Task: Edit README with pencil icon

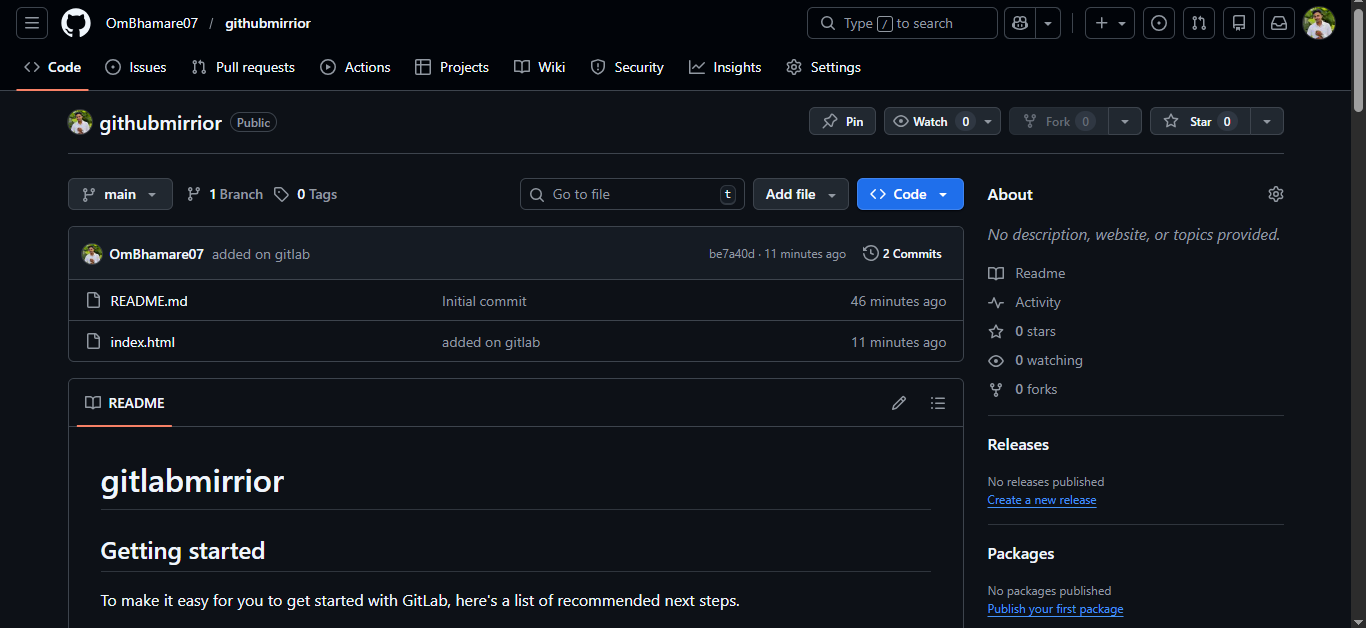Action: (899, 403)
